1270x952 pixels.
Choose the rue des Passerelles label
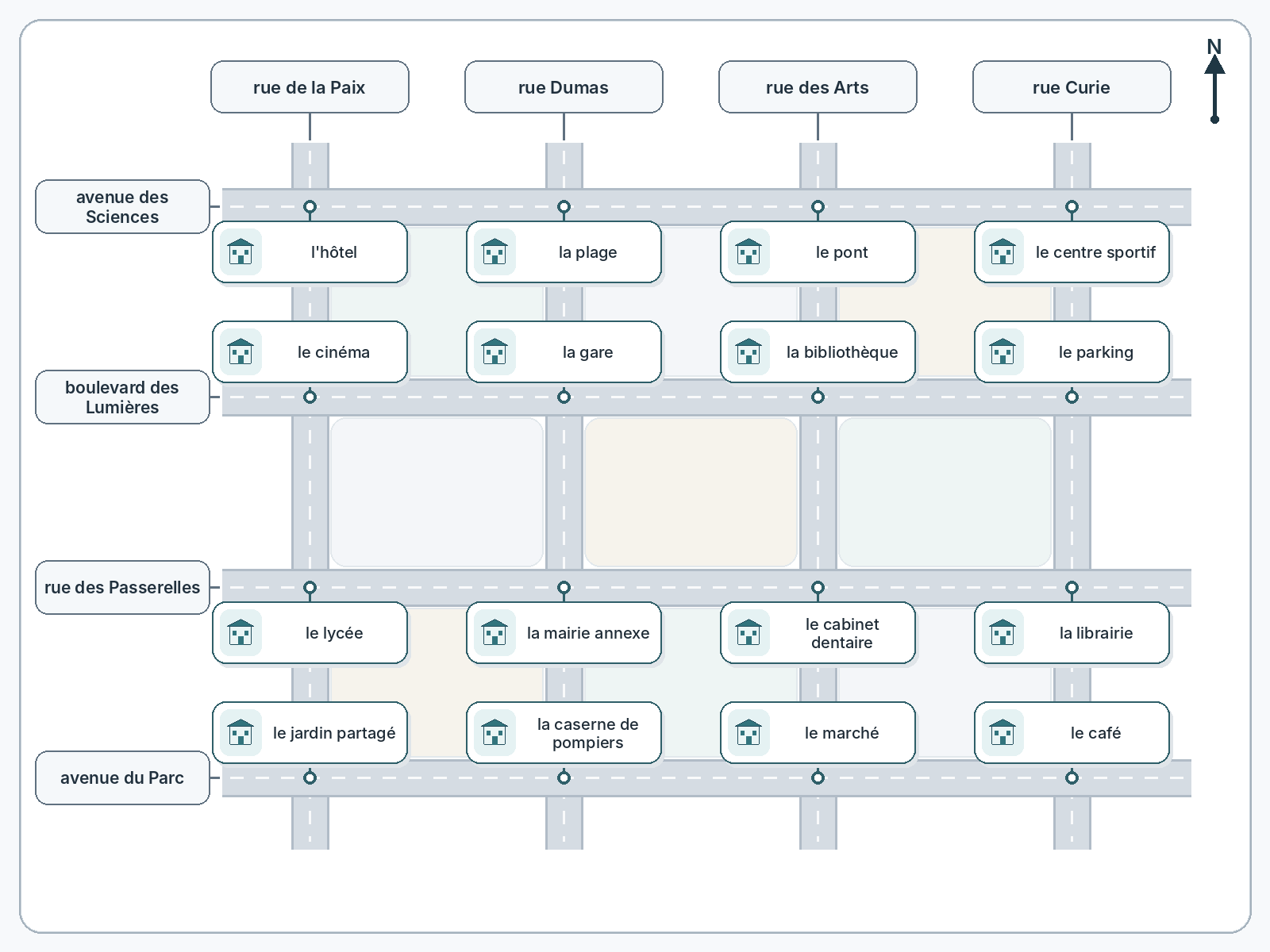click(122, 588)
